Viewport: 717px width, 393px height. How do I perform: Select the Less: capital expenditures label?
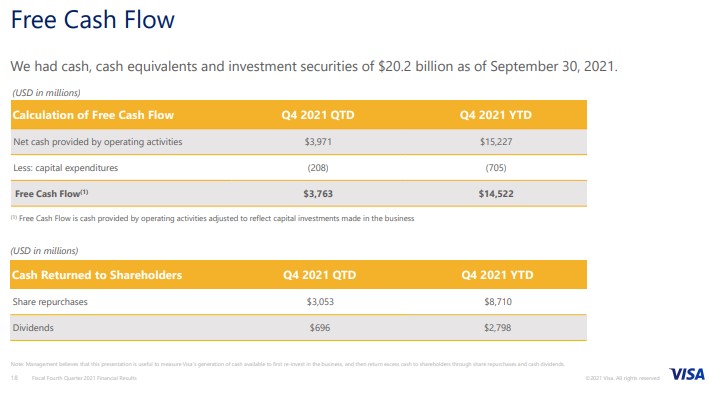coord(65,168)
